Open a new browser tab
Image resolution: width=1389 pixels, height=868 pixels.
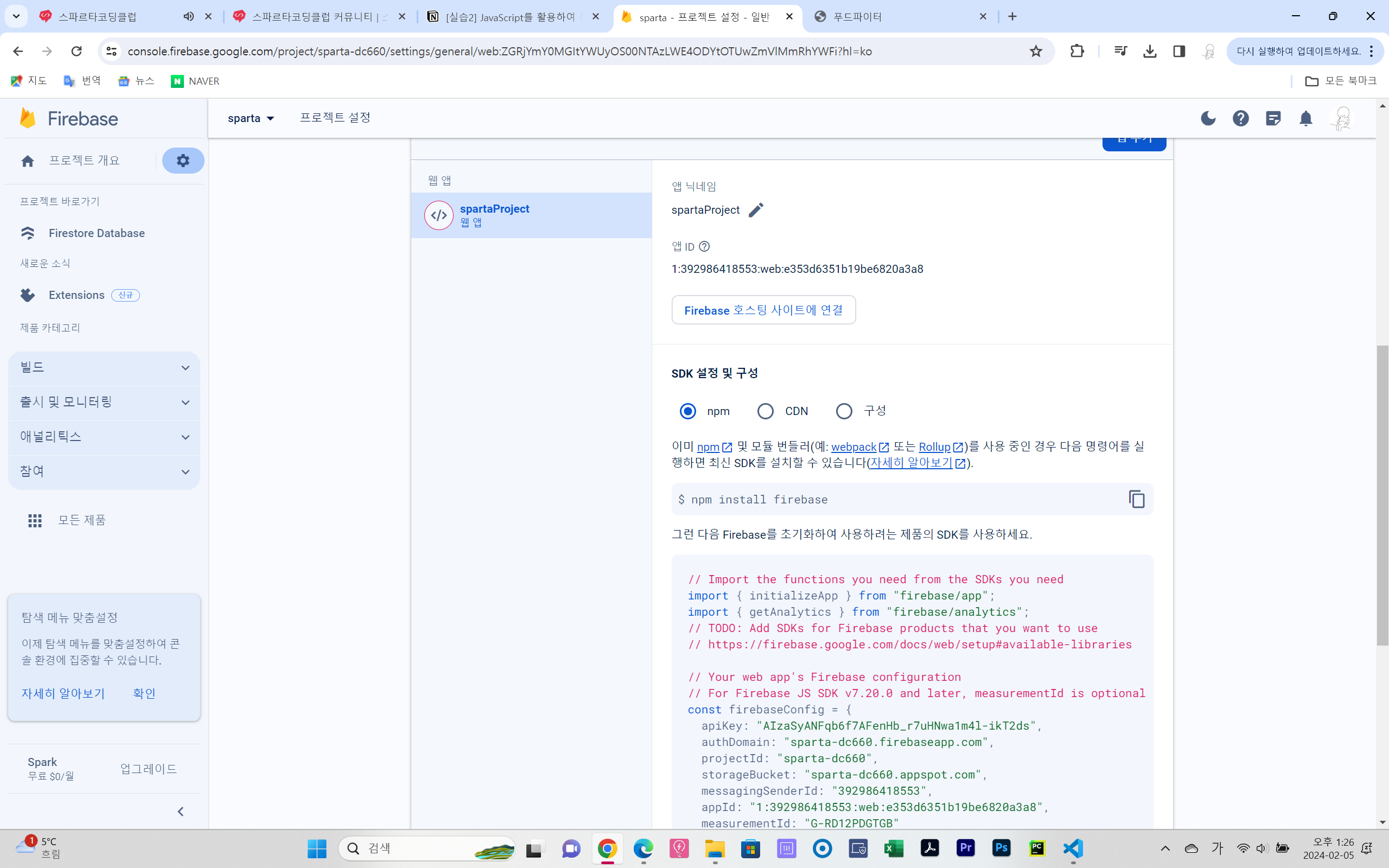pyautogui.click(x=1012, y=17)
